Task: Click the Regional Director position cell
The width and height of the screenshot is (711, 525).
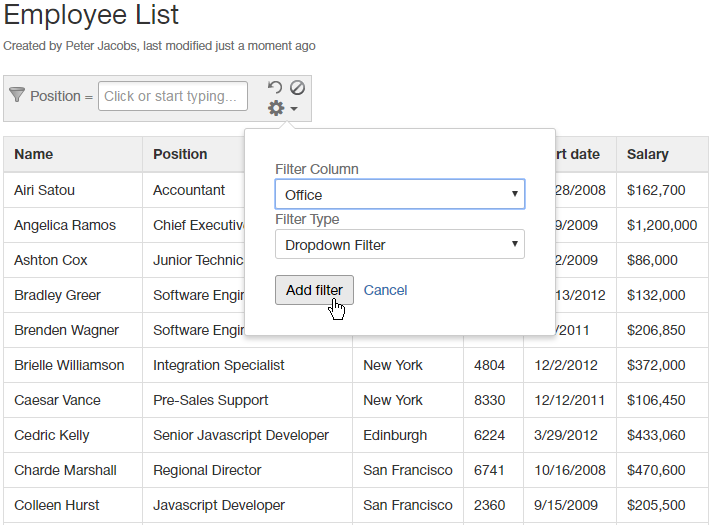Action: [207, 470]
